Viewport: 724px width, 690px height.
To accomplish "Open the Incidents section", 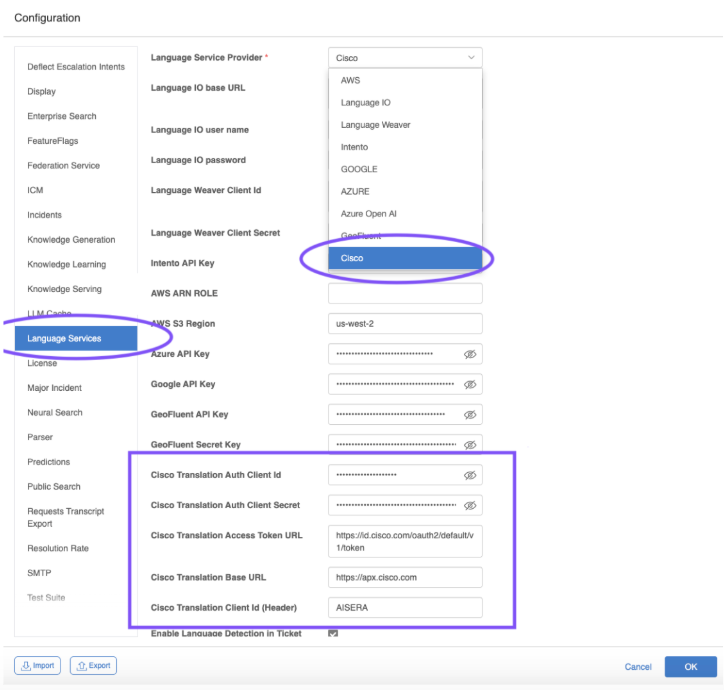I will (x=76, y=215).
